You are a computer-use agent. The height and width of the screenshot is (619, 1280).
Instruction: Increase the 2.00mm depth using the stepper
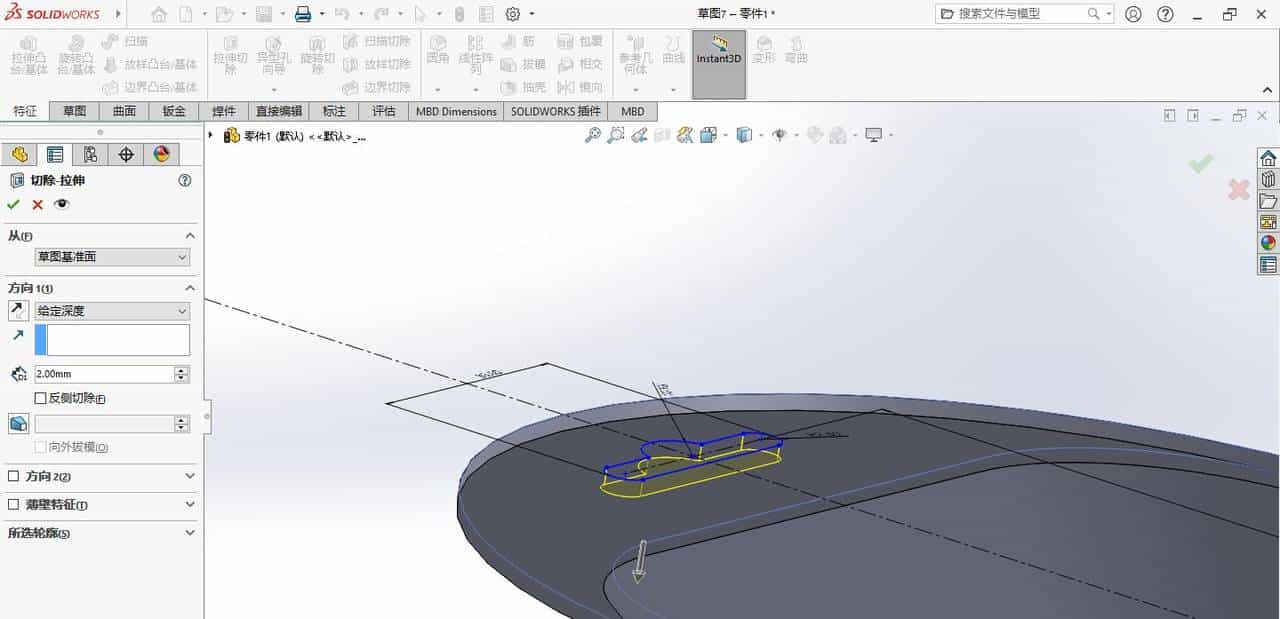[x=181, y=368]
